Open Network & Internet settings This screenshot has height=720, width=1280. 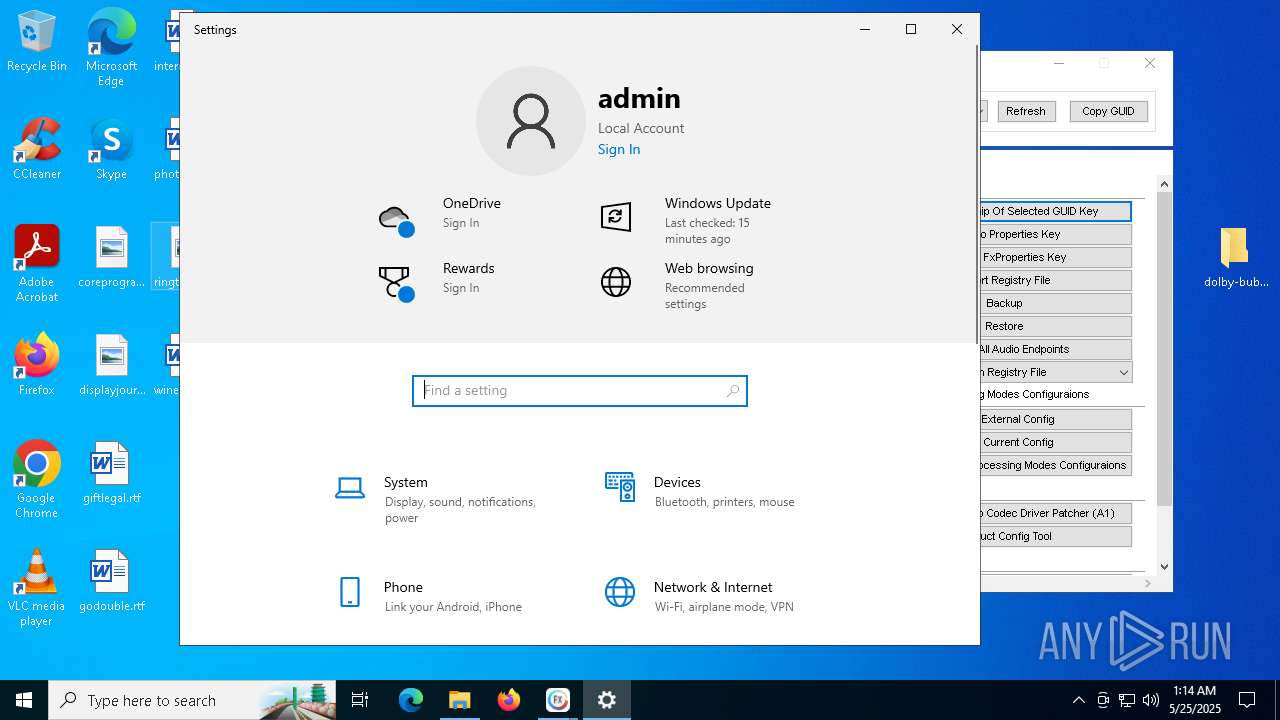(700, 596)
